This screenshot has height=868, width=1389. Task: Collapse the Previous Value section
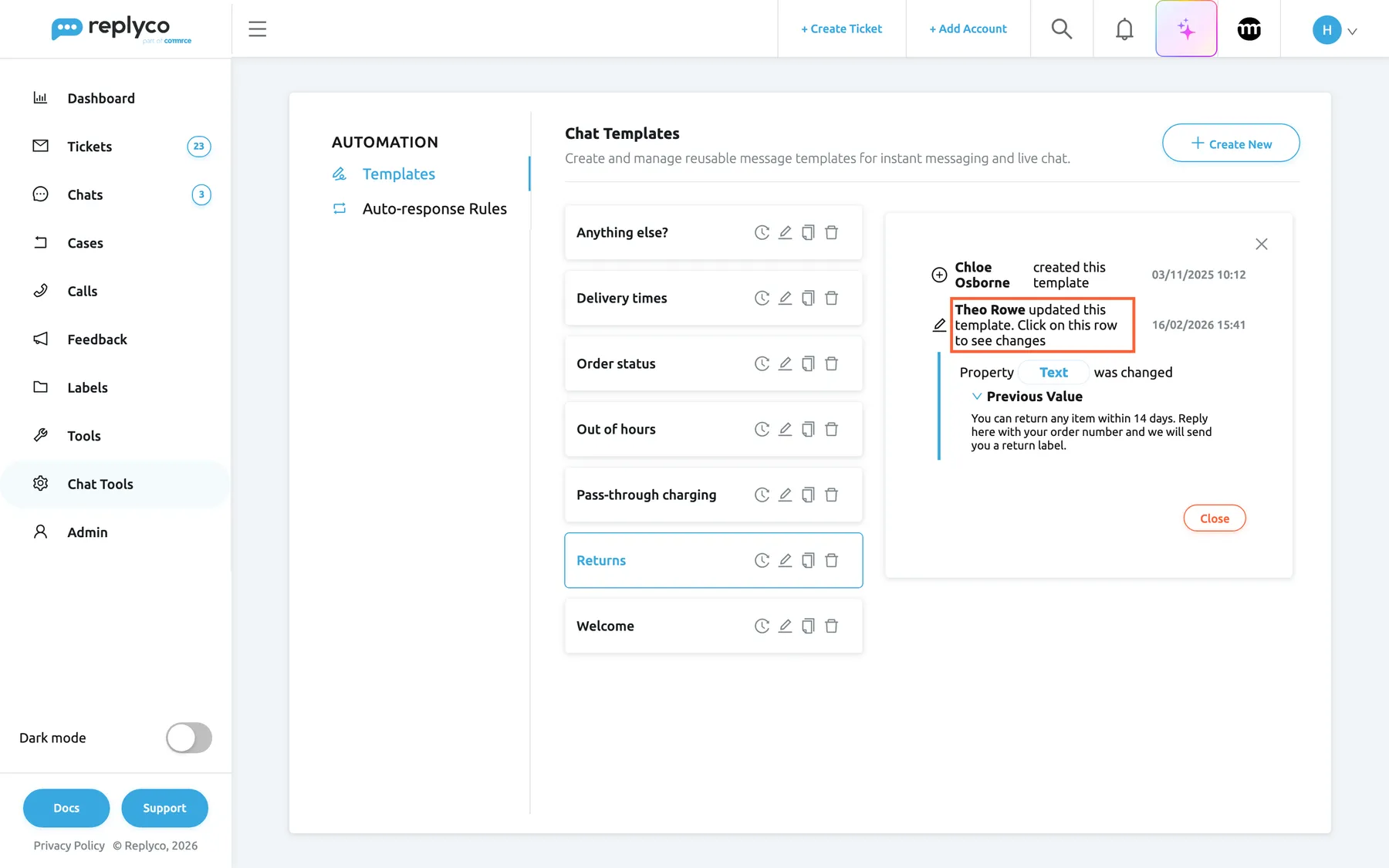click(x=1027, y=396)
